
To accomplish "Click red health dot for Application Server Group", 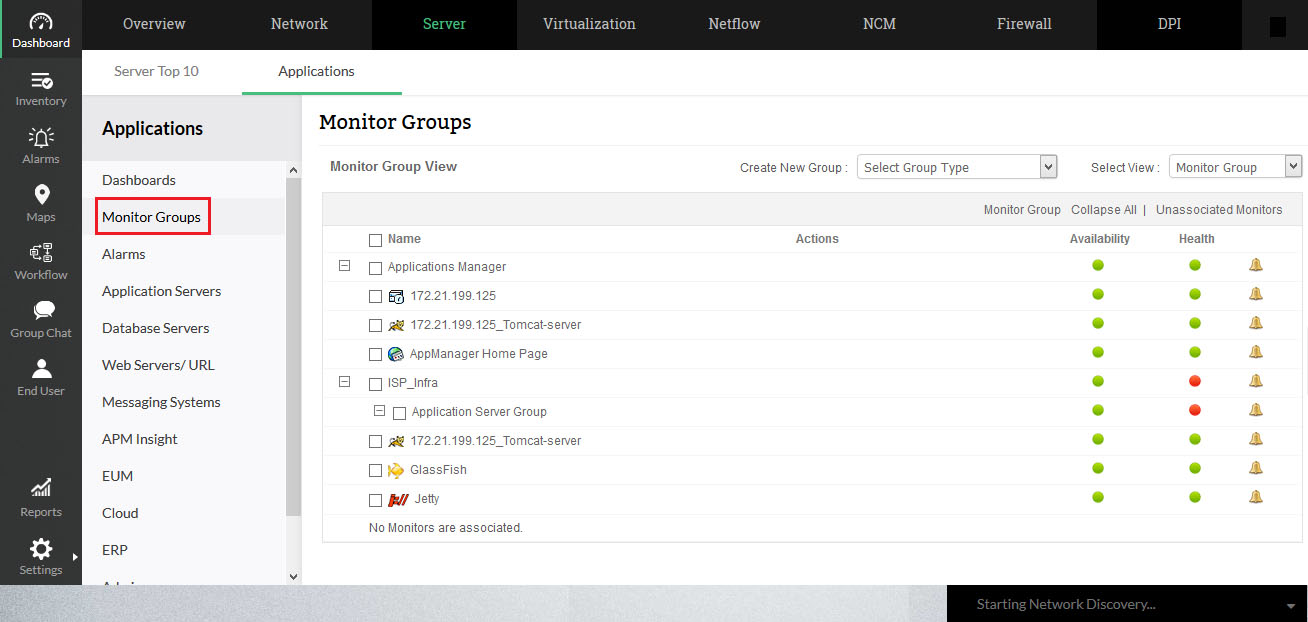I will click(1195, 410).
